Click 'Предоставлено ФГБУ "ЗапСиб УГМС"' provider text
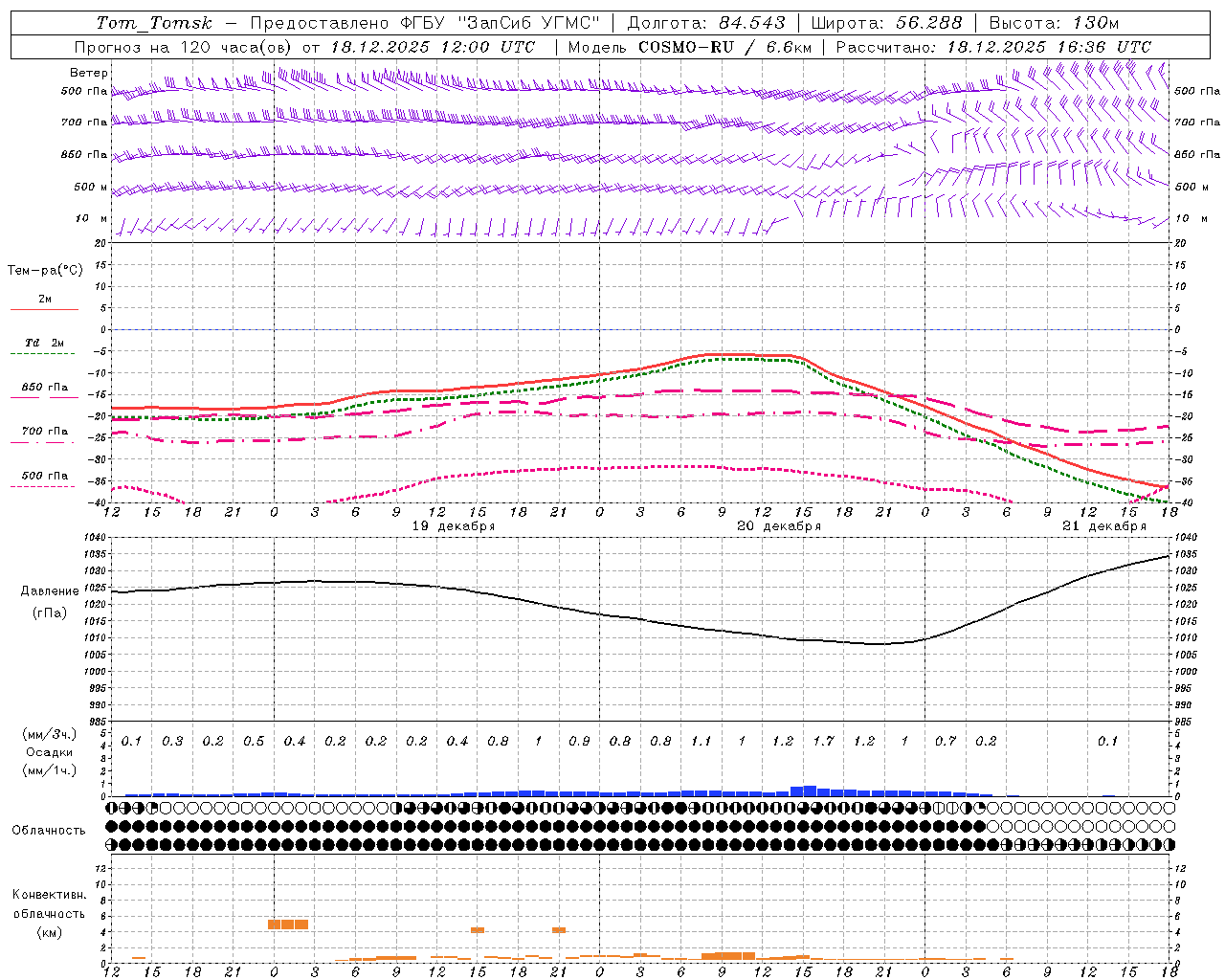 click(x=425, y=23)
